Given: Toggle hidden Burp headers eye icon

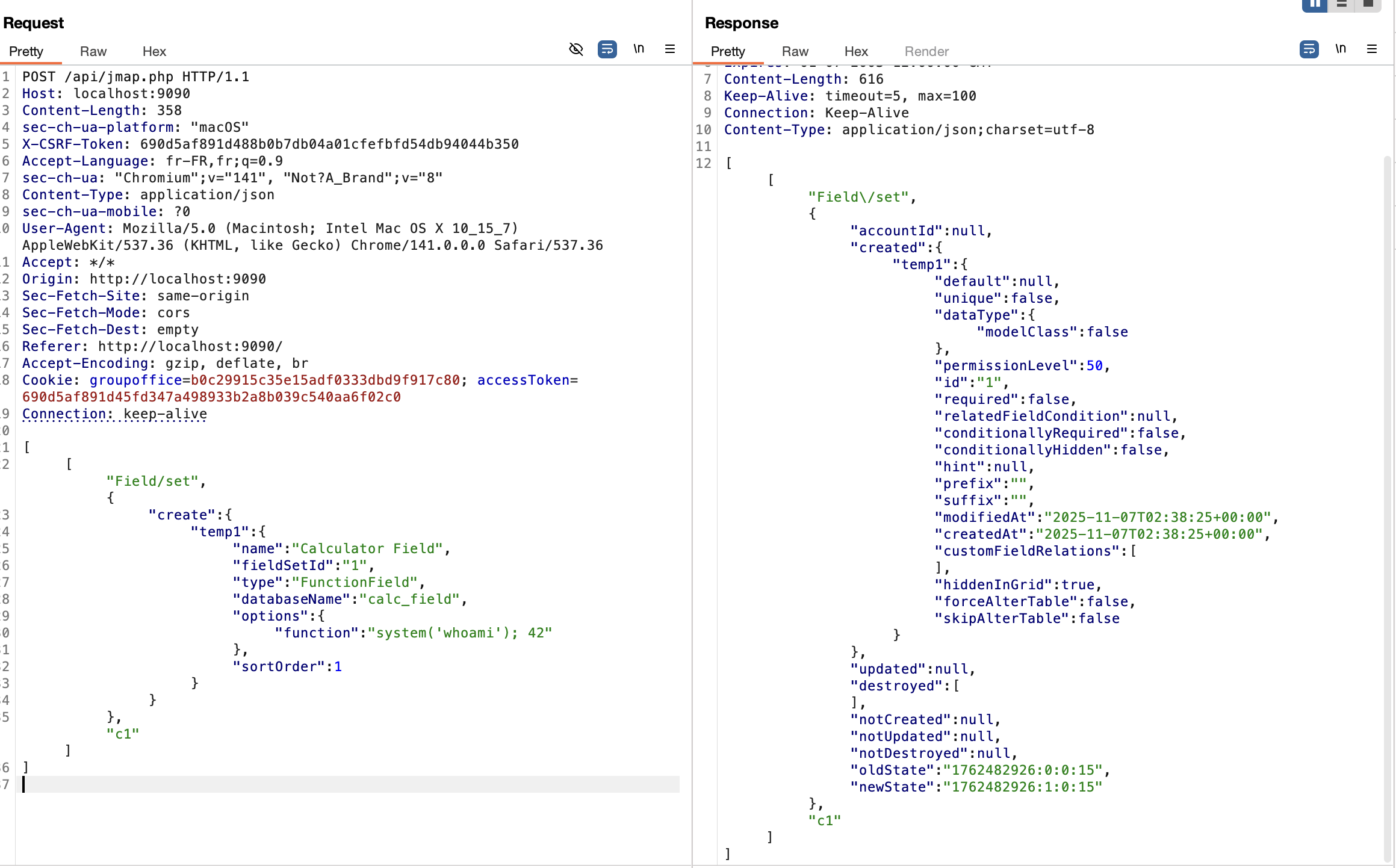Looking at the screenshot, I should pyautogui.click(x=576, y=49).
